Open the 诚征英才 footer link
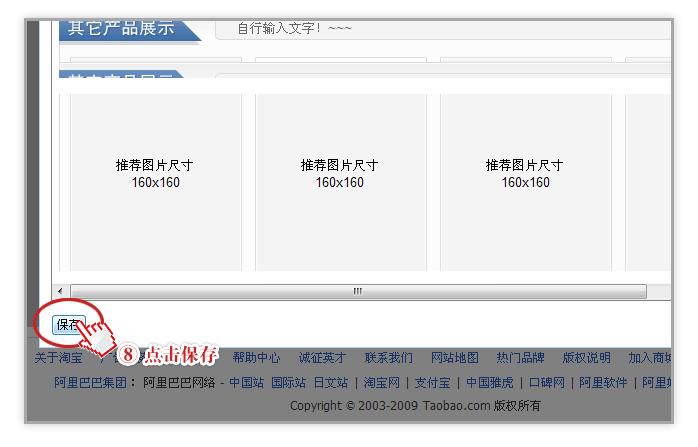698x447 pixels. (322, 358)
